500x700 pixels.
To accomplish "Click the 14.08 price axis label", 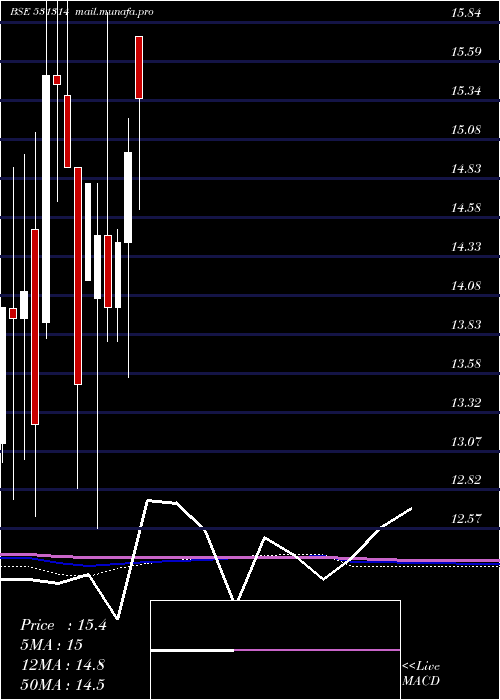I will point(466,285).
